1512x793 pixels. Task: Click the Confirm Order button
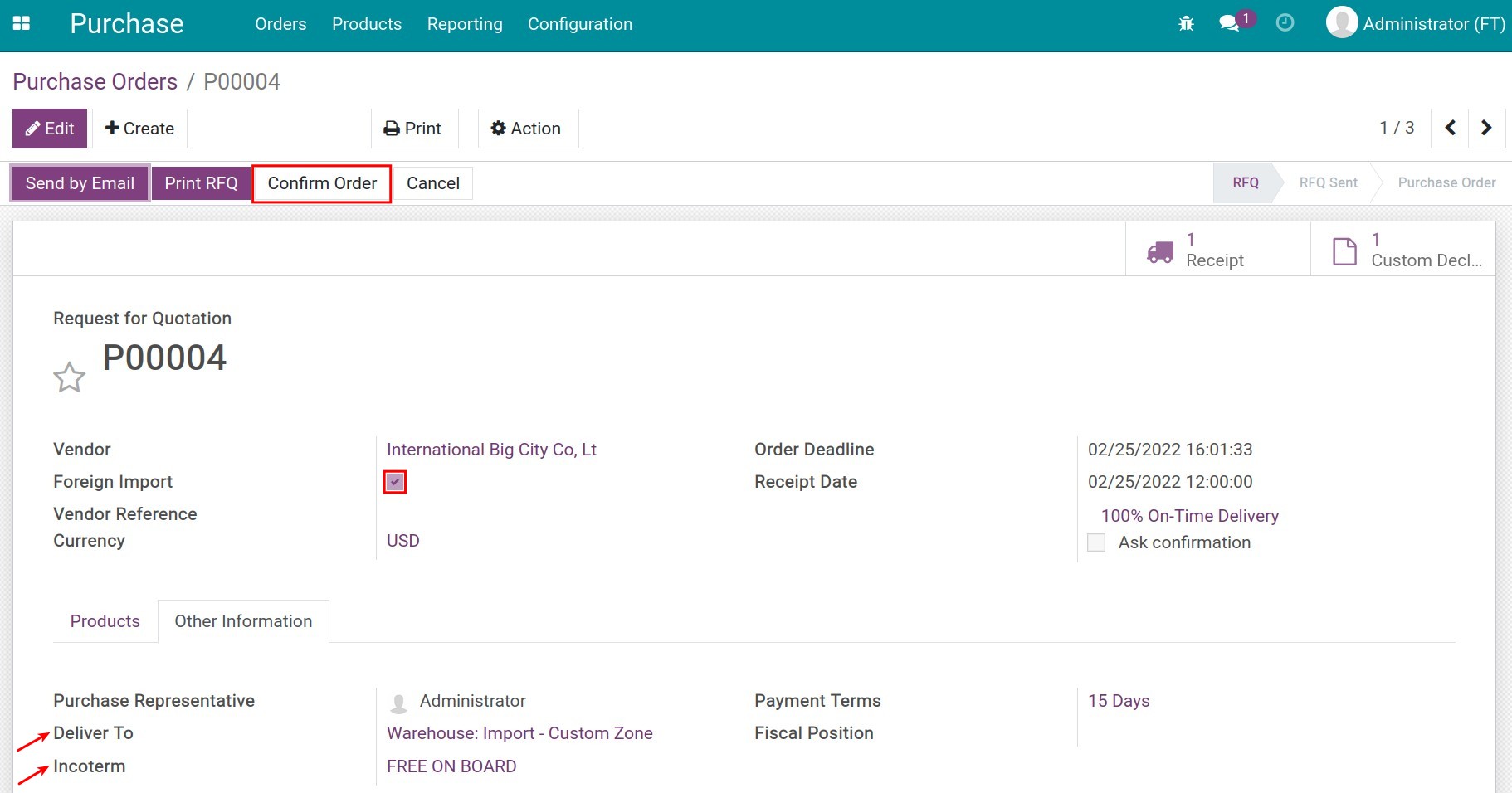322,183
